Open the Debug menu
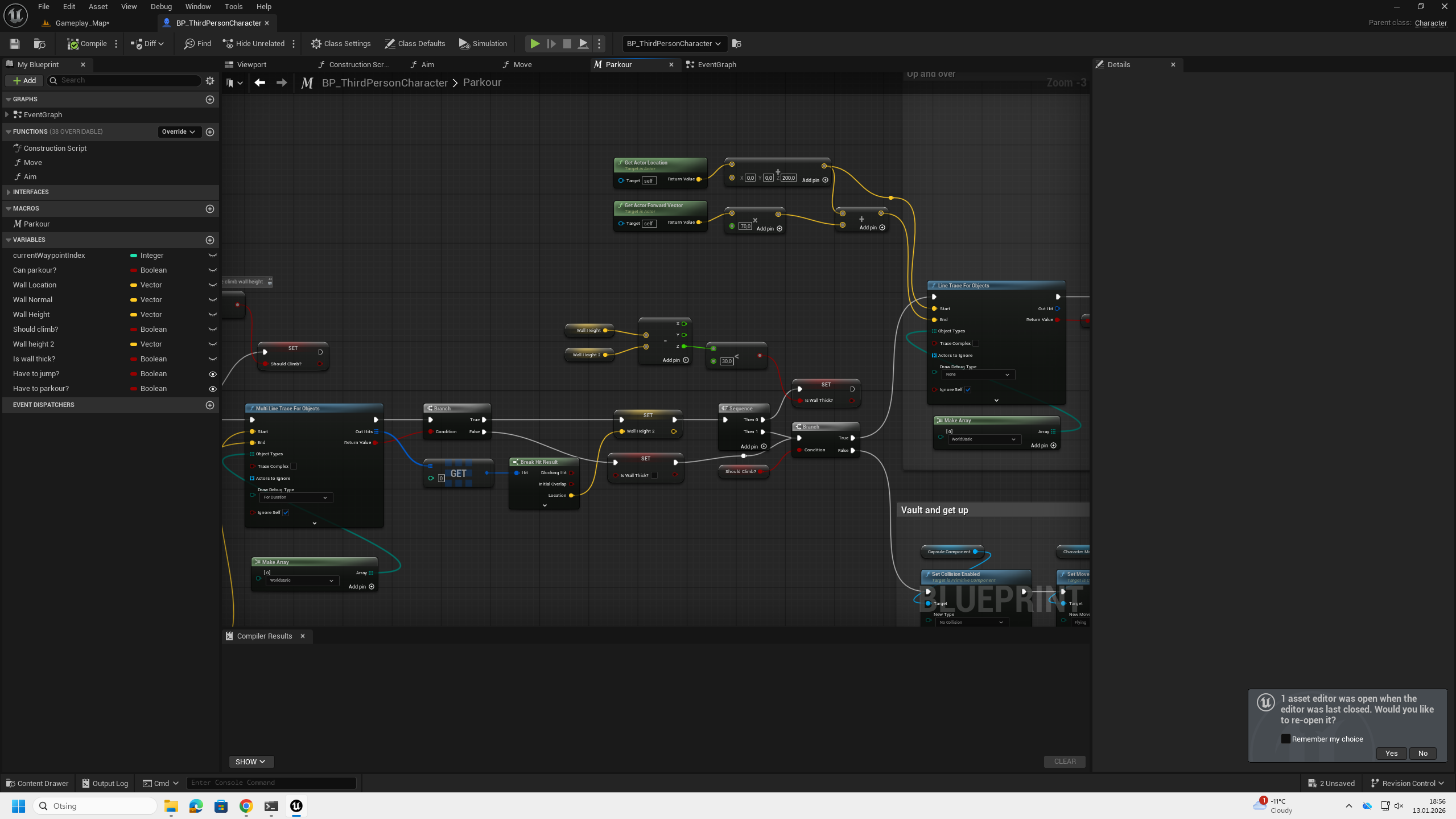This screenshot has width=1456, height=819. click(x=161, y=6)
